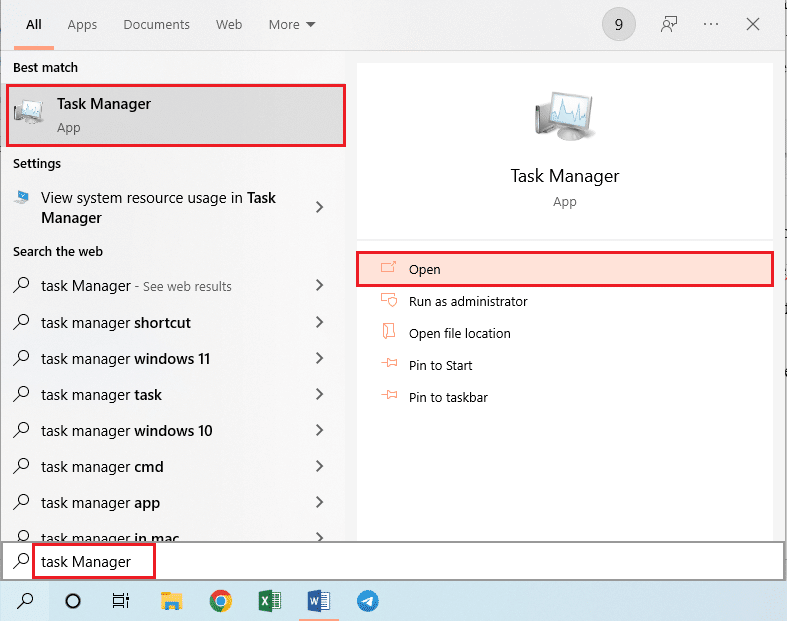This screenshot has width=787, height=621.
Task: Expand the 'task manager cmd' suggestion arrow
Action: (x=319, y=466)
